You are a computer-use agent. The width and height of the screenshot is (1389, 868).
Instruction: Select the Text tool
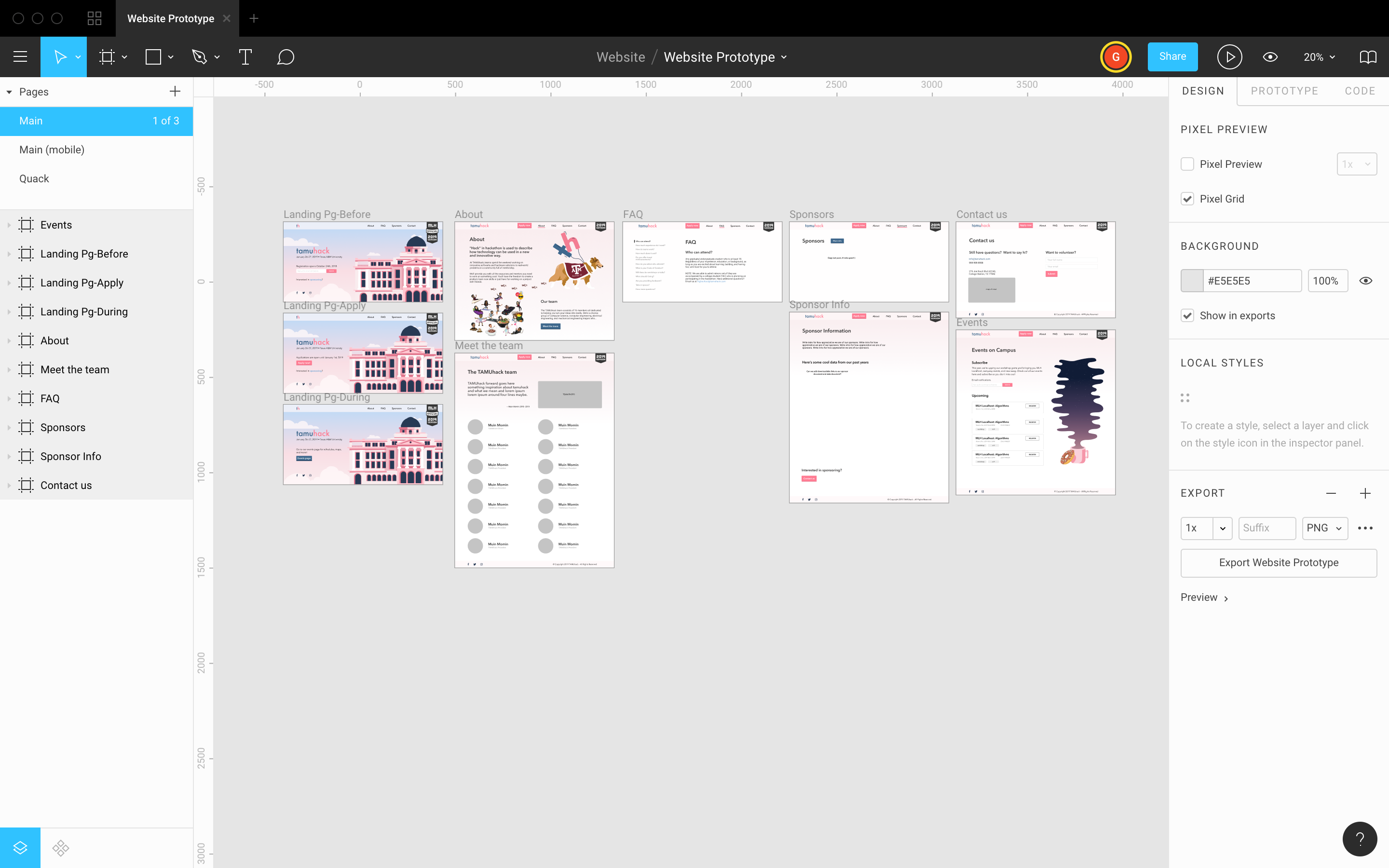point(245,57)
